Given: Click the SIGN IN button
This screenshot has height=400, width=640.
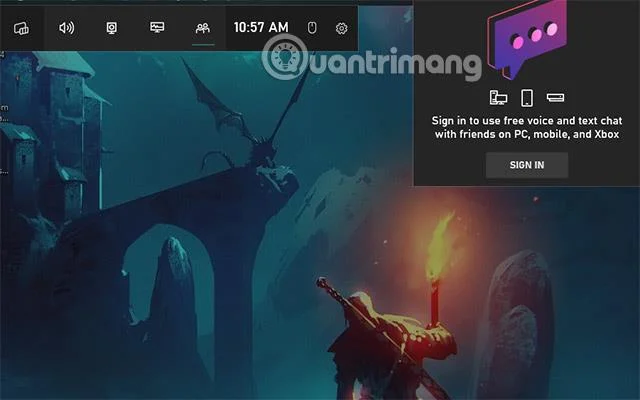Looking at the screenshot, I should 527,165.
